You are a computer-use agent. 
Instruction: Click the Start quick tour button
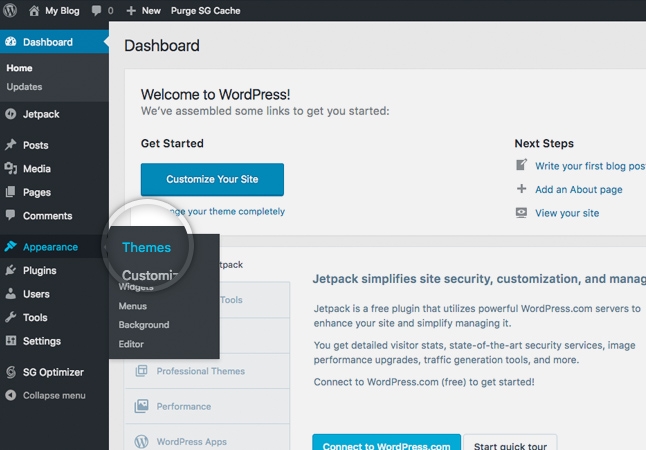pyautogui.click(x=510, y=443)
